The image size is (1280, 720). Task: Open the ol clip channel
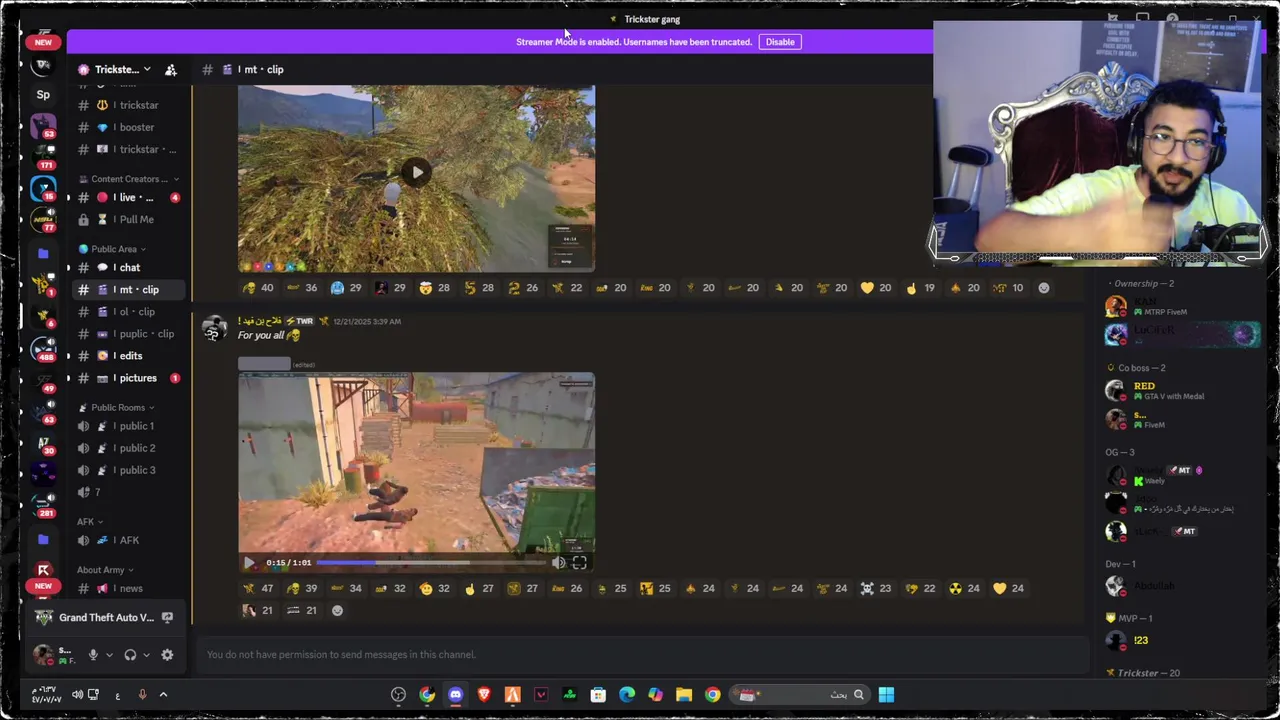pyautogui.click(x=127, y=311)
